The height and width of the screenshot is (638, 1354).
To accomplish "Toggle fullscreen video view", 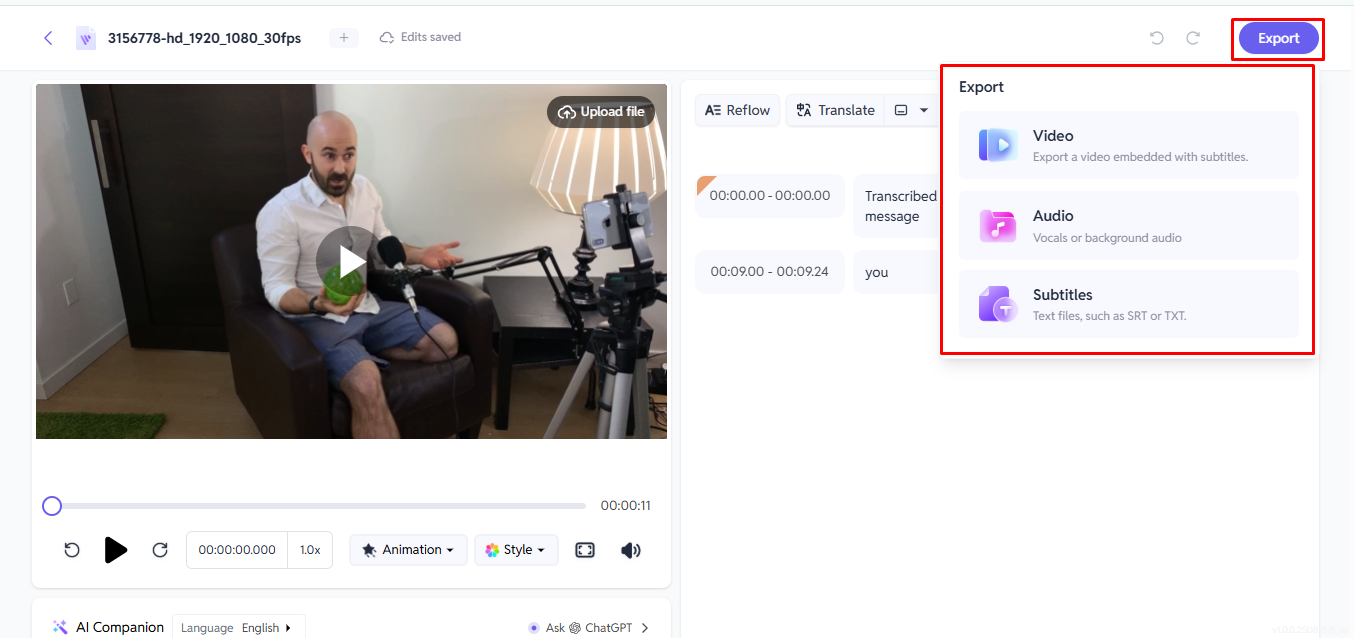I will click(585, 550).
